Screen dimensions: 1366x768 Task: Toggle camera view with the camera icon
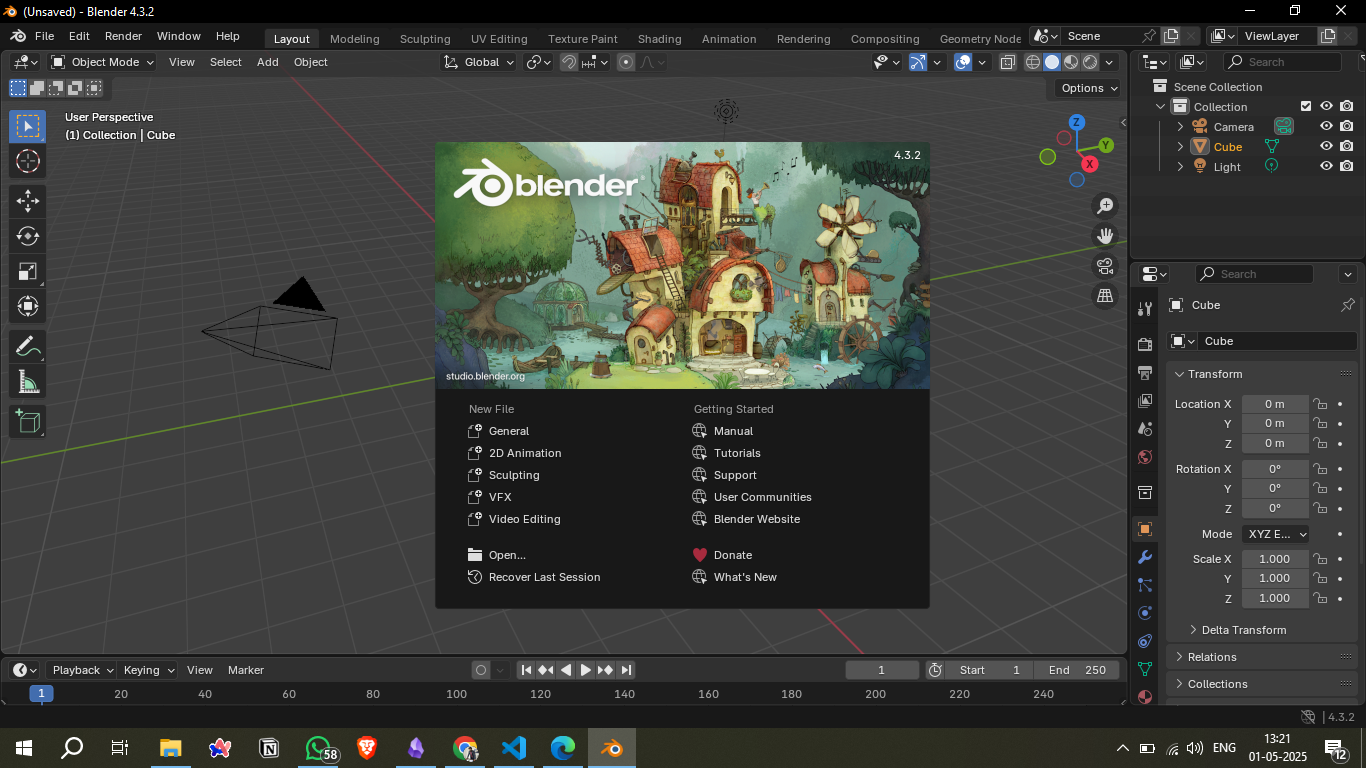pos(1105,266)
